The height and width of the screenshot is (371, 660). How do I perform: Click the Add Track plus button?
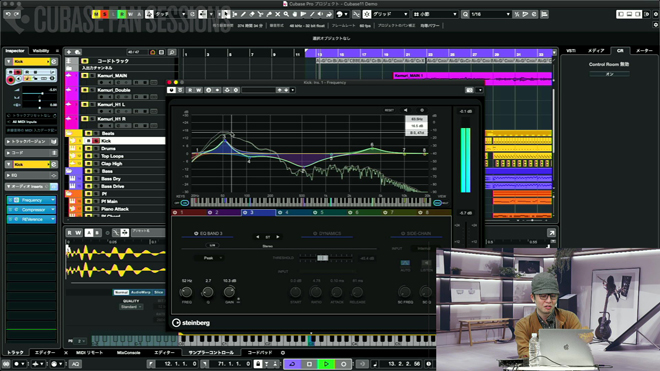[69, 52]
